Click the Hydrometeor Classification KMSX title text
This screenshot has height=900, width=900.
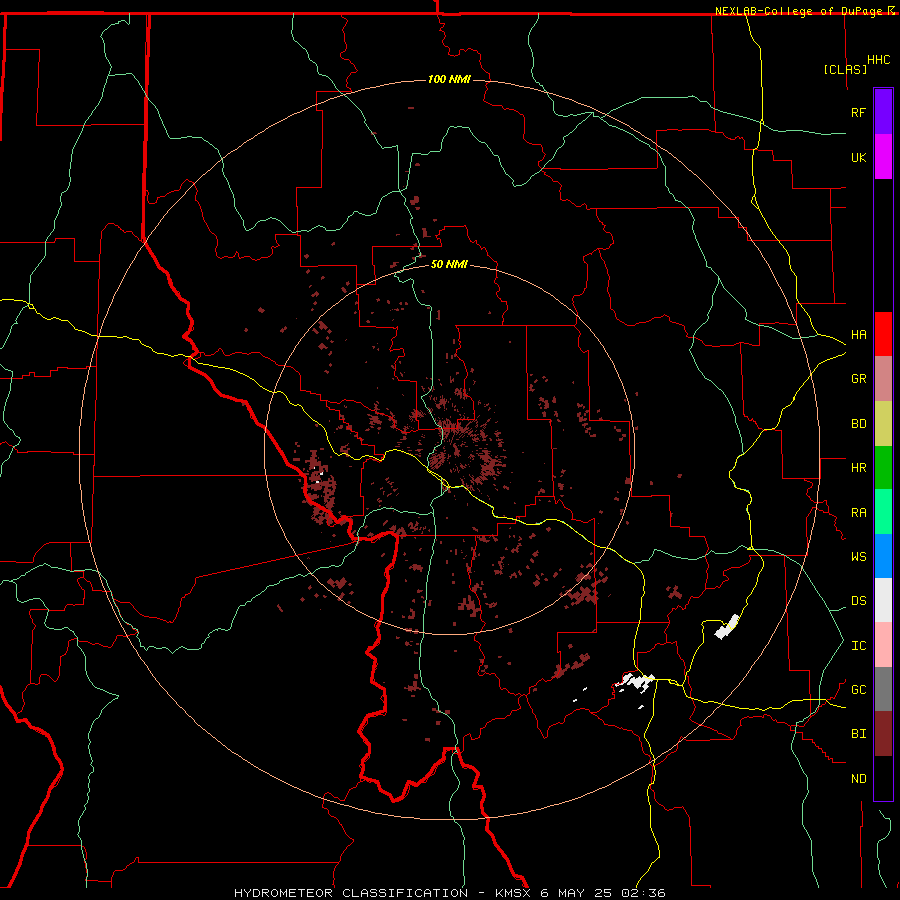(x=449, y=893)
